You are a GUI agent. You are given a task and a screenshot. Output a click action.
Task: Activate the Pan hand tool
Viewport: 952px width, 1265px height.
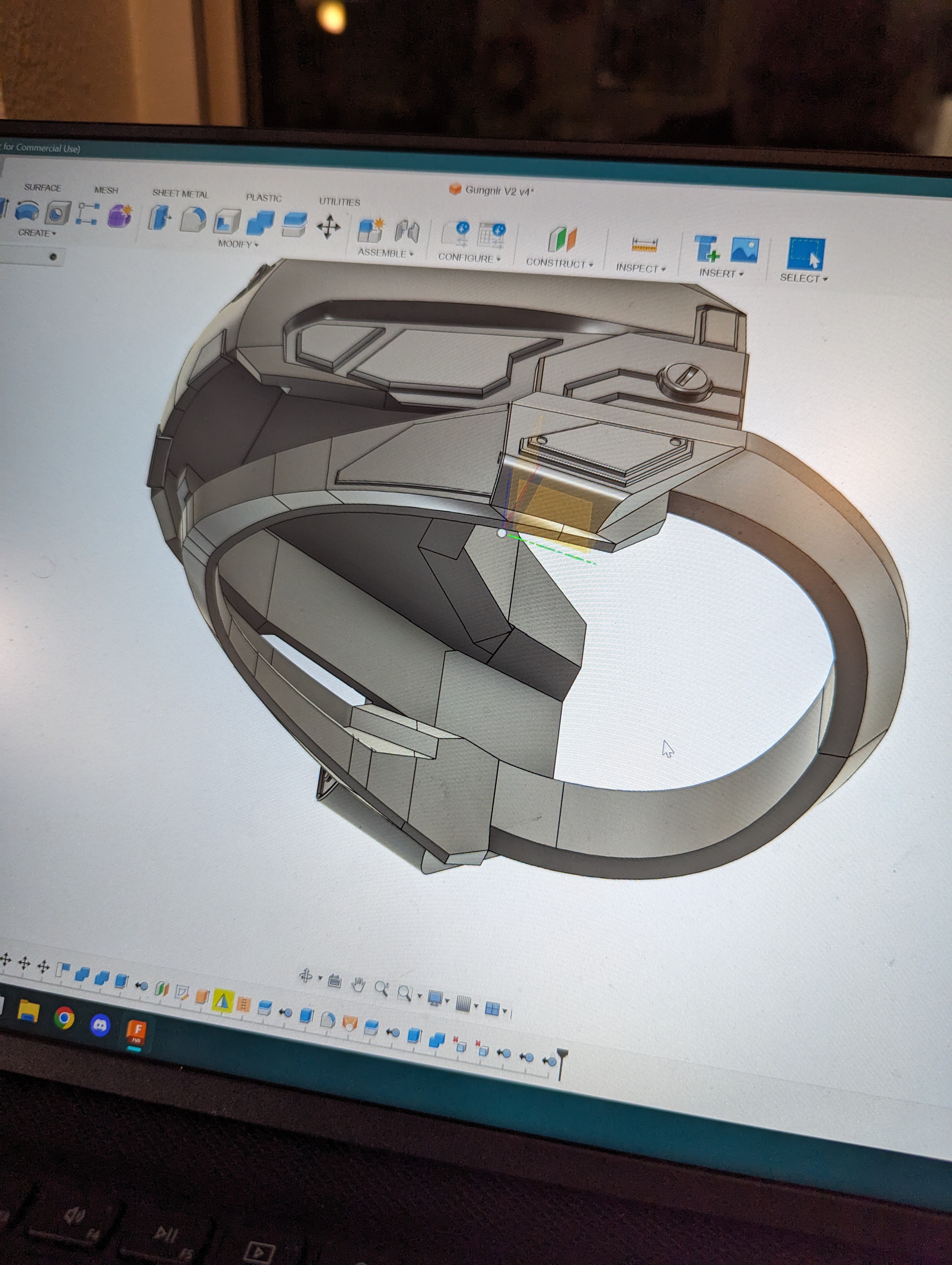click(358, 985)
